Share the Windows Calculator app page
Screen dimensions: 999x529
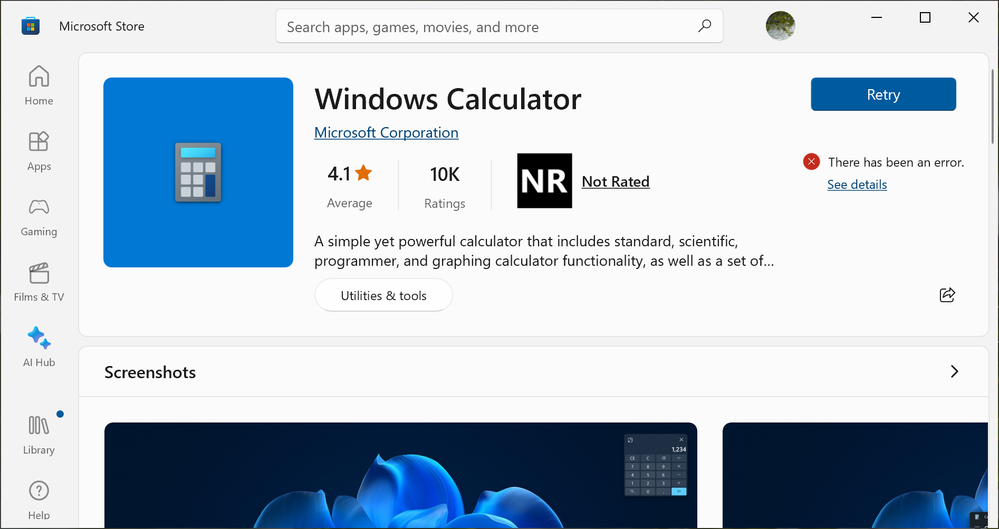pyautogui.click(x=947, y=294)
